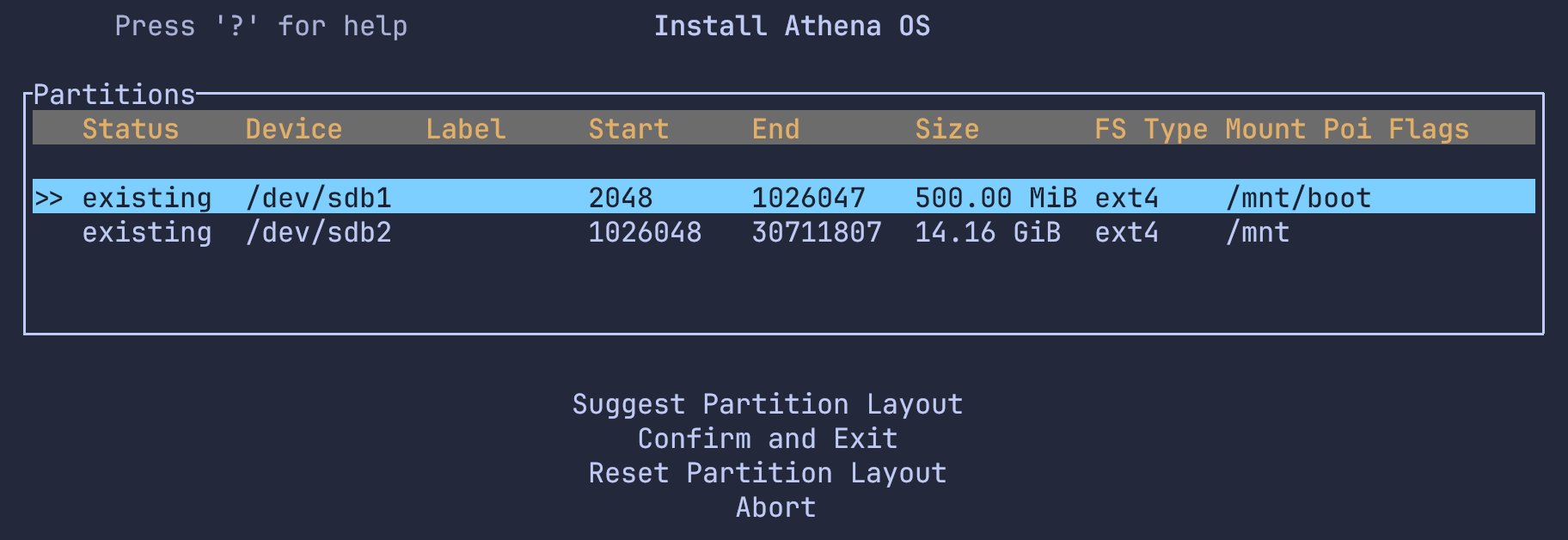Click the Flags column header
Screen dimensions: 1568x540
coord(1429,129)
